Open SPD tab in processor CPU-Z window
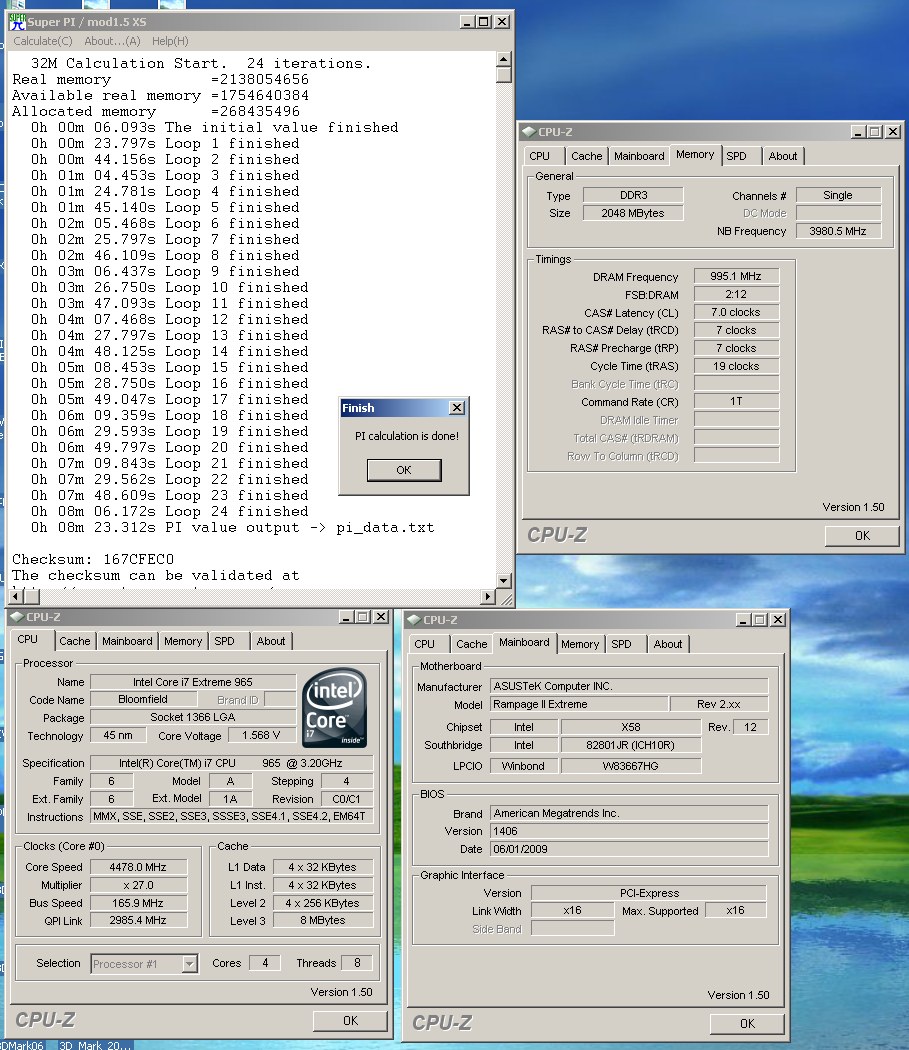909x1050 pixels. coord(224,641)
